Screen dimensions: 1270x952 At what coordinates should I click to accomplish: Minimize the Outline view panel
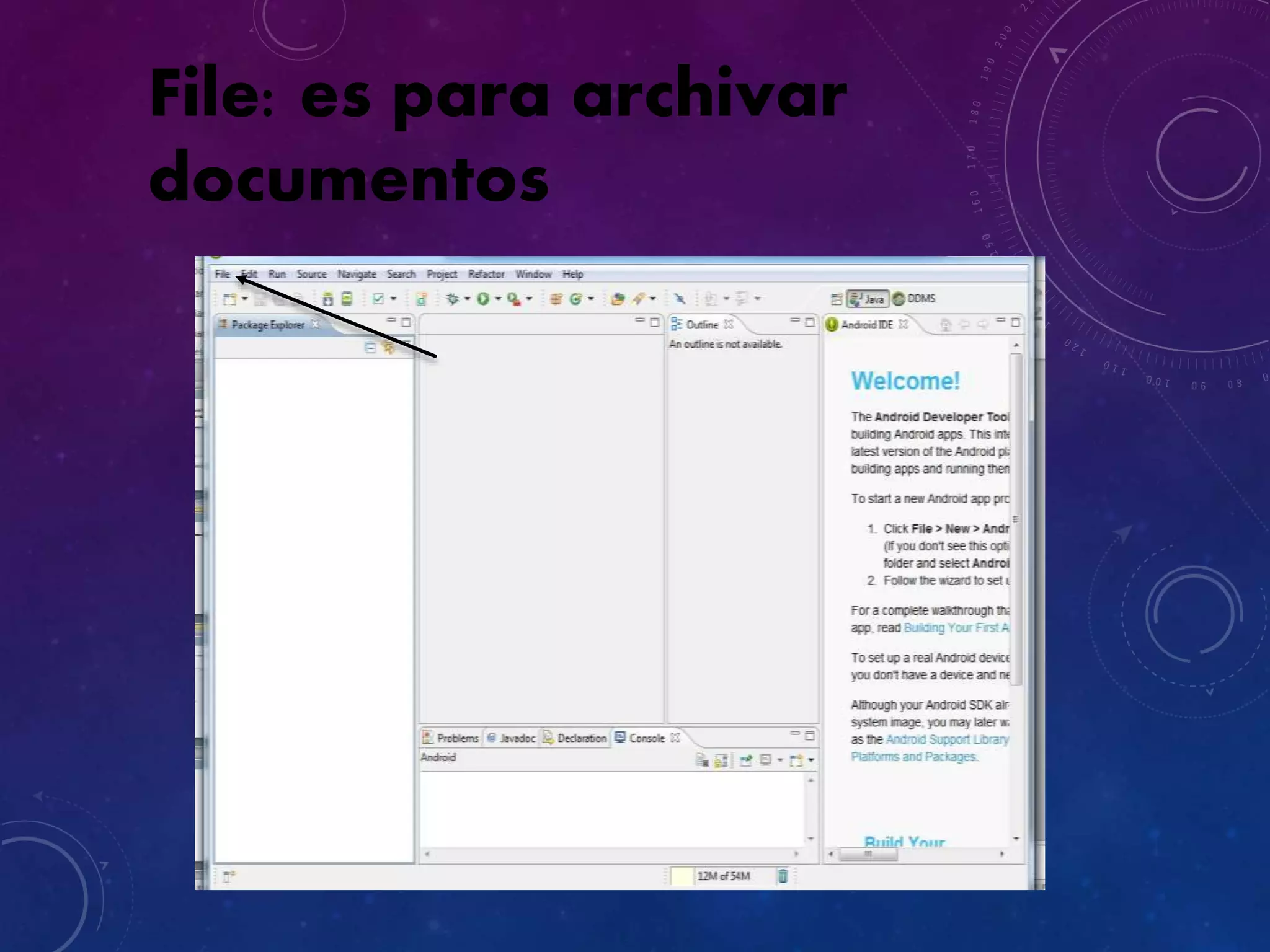click(x=794, y=321)
